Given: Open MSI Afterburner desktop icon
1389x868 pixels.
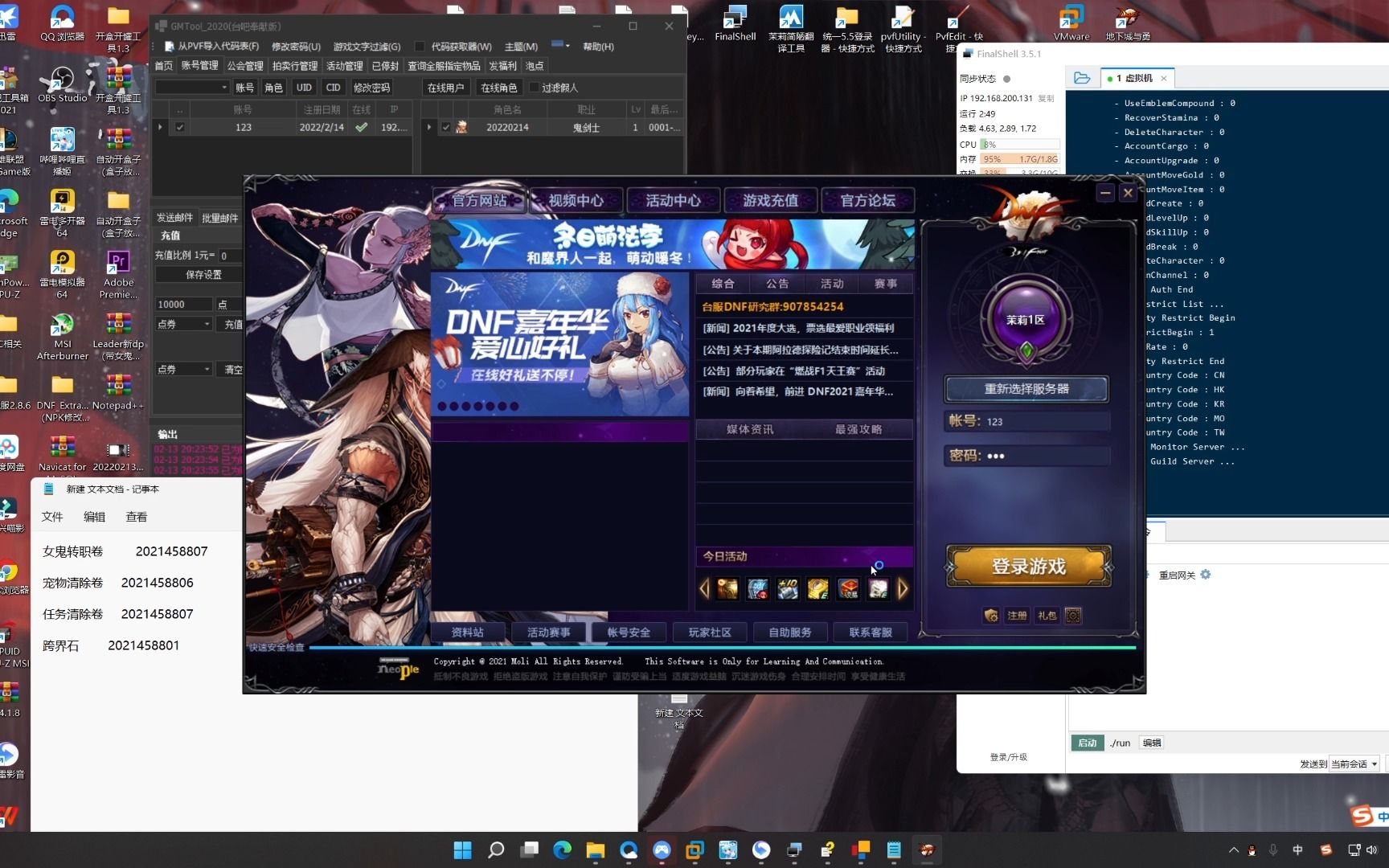Looking at the screenshot, I should (x=63, y=337).
